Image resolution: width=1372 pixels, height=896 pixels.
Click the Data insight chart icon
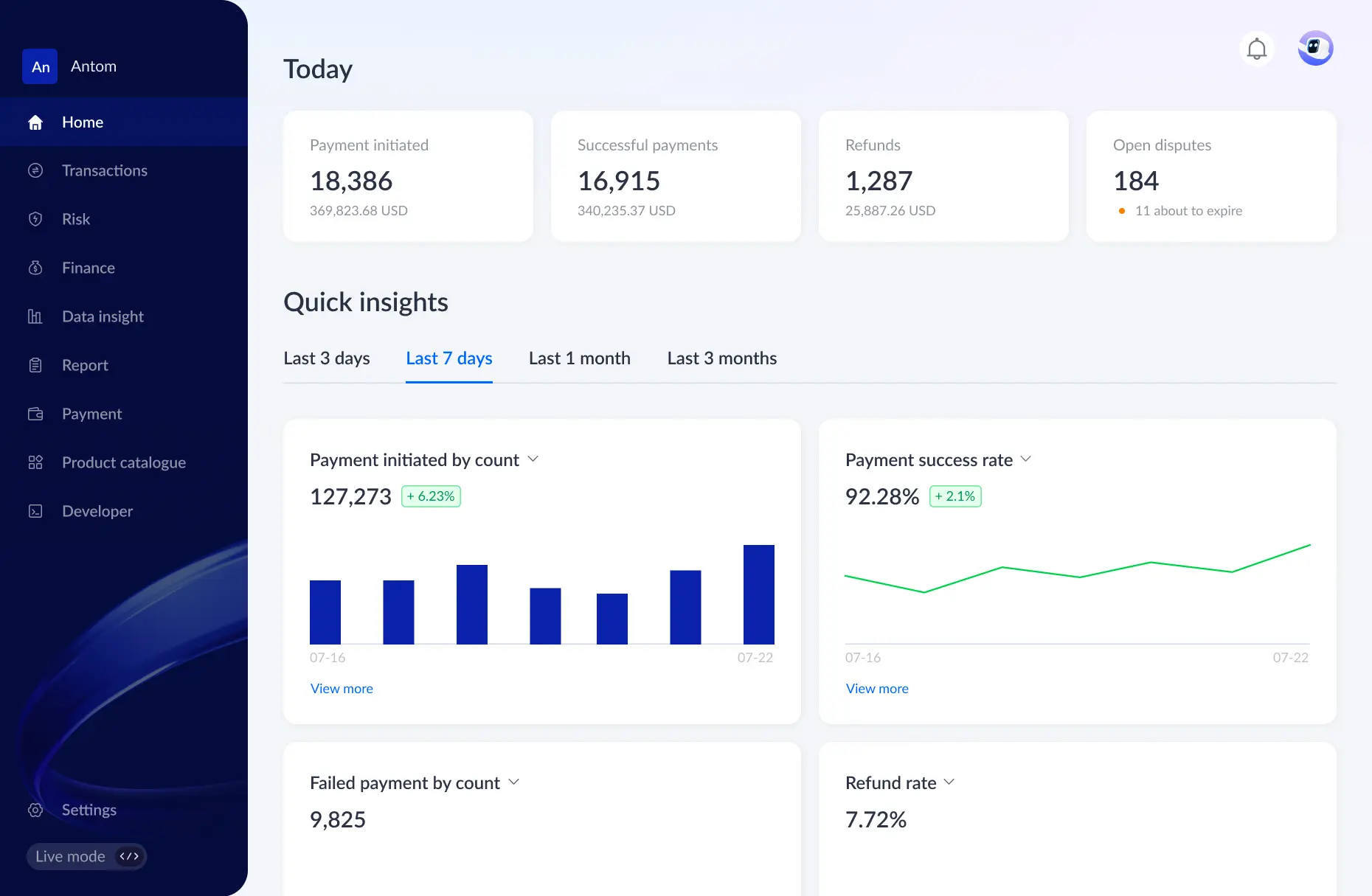pos(35,316)
